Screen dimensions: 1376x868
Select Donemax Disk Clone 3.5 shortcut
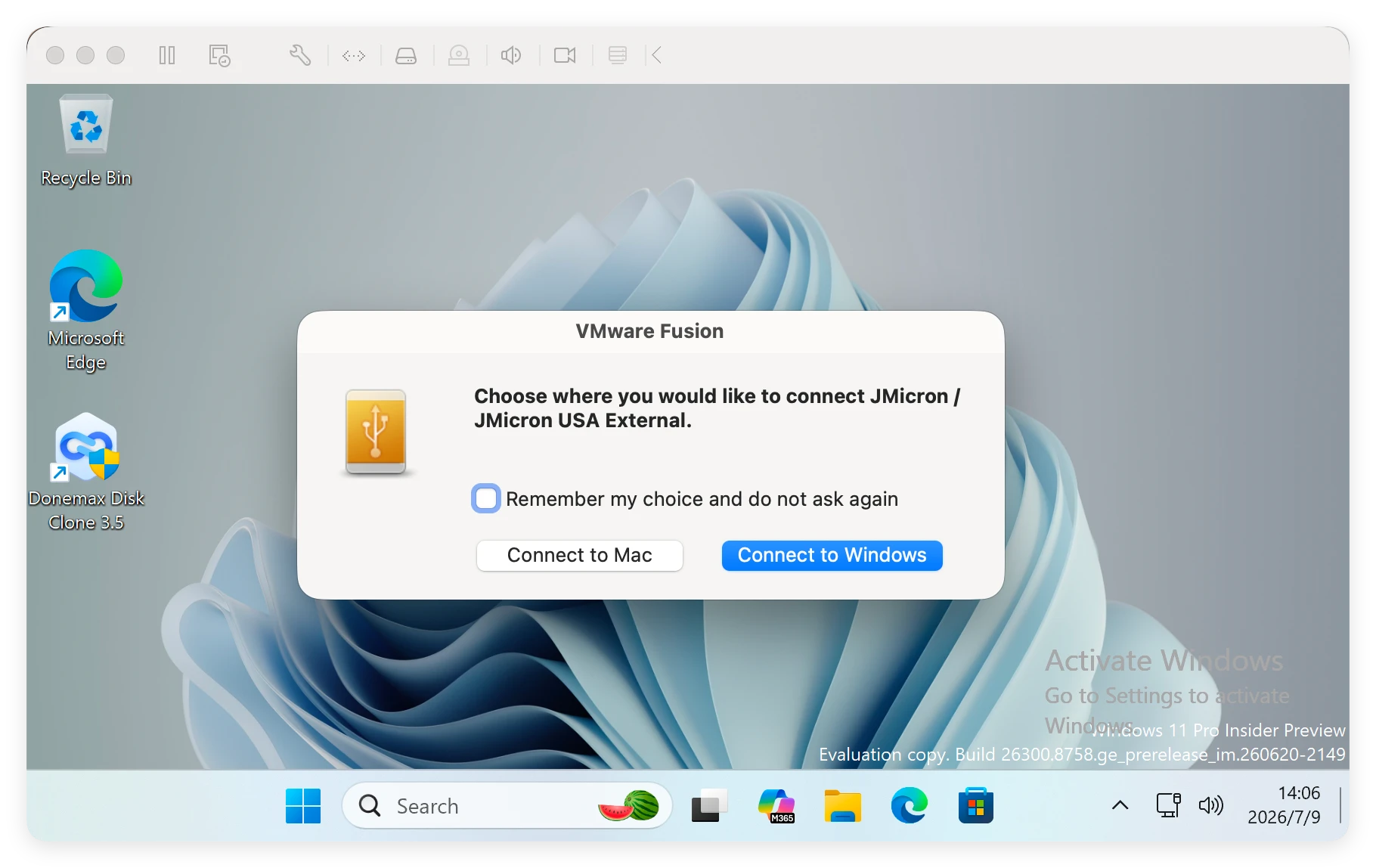point(86,472)
